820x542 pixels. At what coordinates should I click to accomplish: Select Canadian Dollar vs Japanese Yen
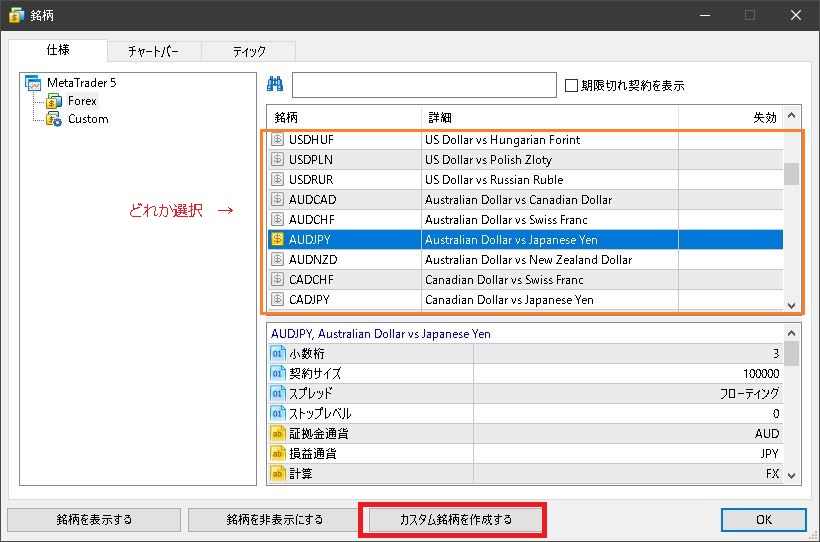click(x=509, y=299)
